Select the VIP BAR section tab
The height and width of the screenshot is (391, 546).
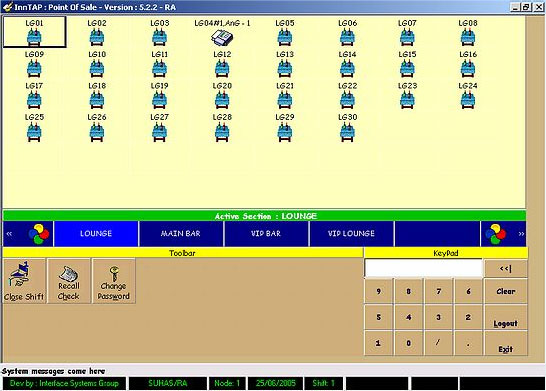(x=266, y=234)
